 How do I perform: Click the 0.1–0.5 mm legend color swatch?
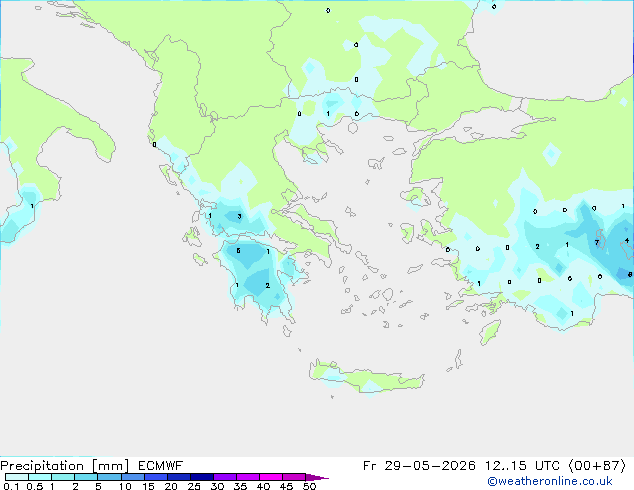[17, 477]
